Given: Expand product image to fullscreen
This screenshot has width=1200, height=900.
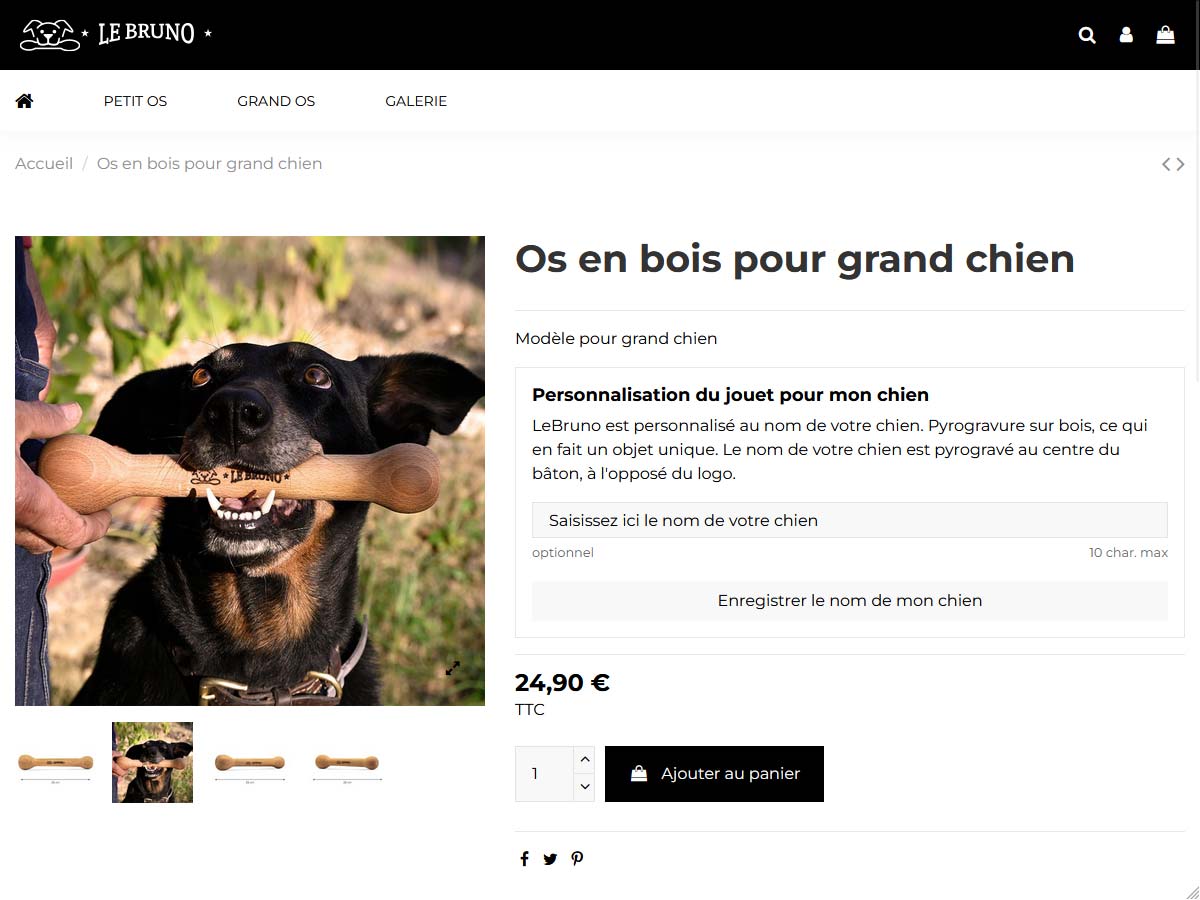Looking at the screenshot, I should tap(453, 668).
